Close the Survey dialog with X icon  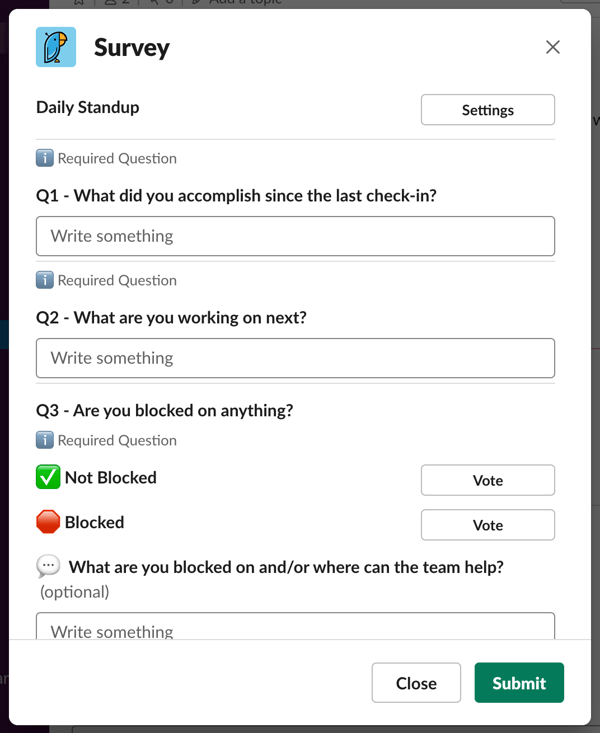click(x=553, y=47)
